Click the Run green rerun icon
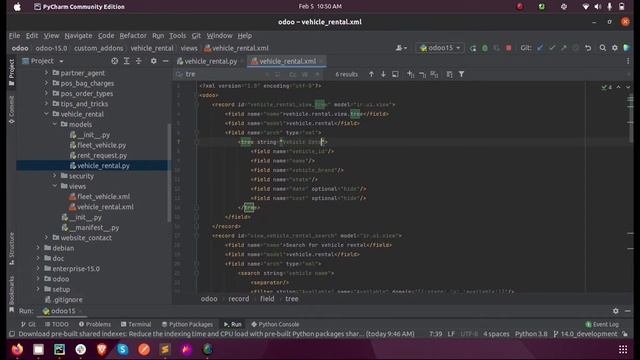Screen dimensions: 640x360 (x=473, y=48)
